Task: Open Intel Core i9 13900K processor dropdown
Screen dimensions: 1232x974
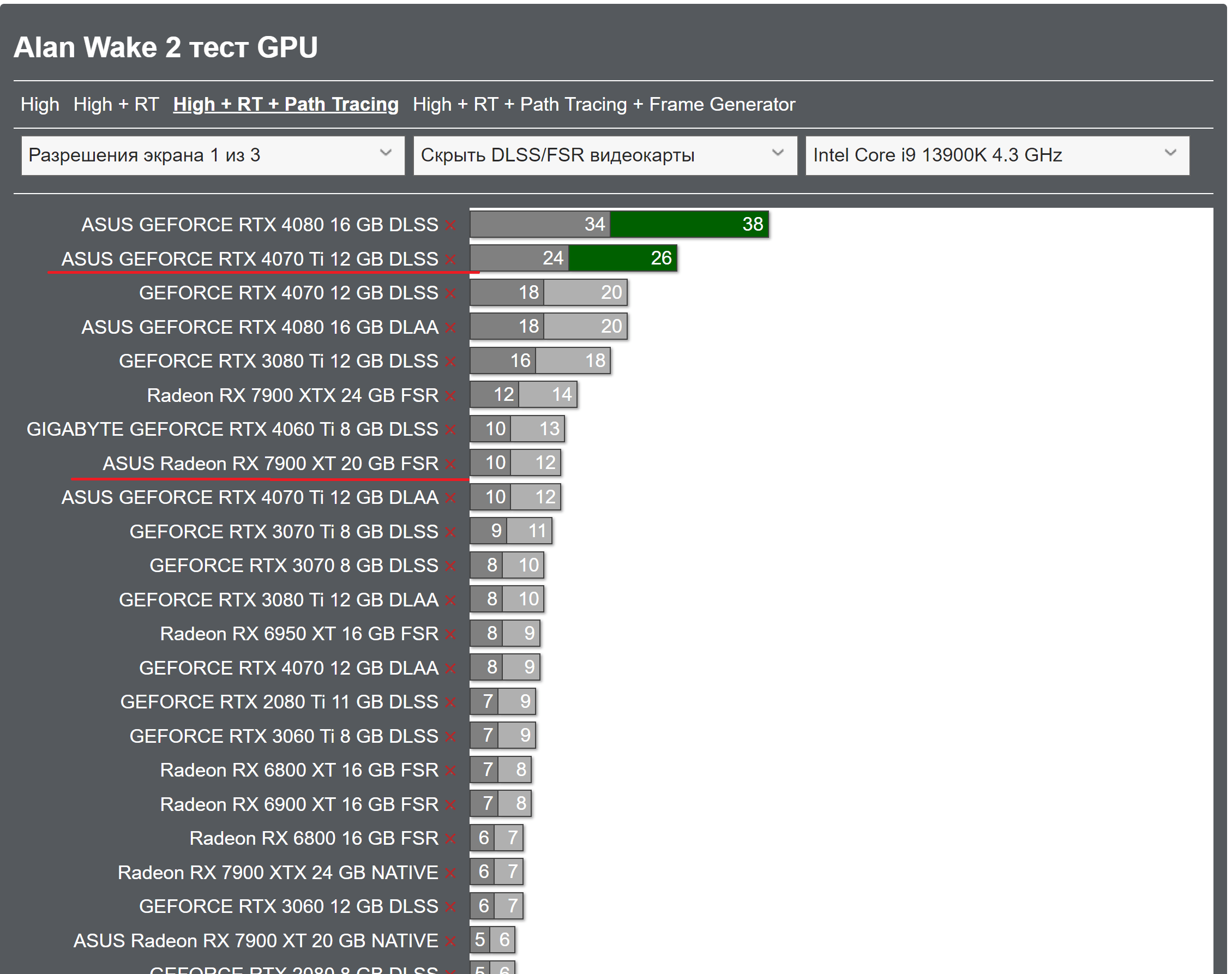Action: point(996,155)
